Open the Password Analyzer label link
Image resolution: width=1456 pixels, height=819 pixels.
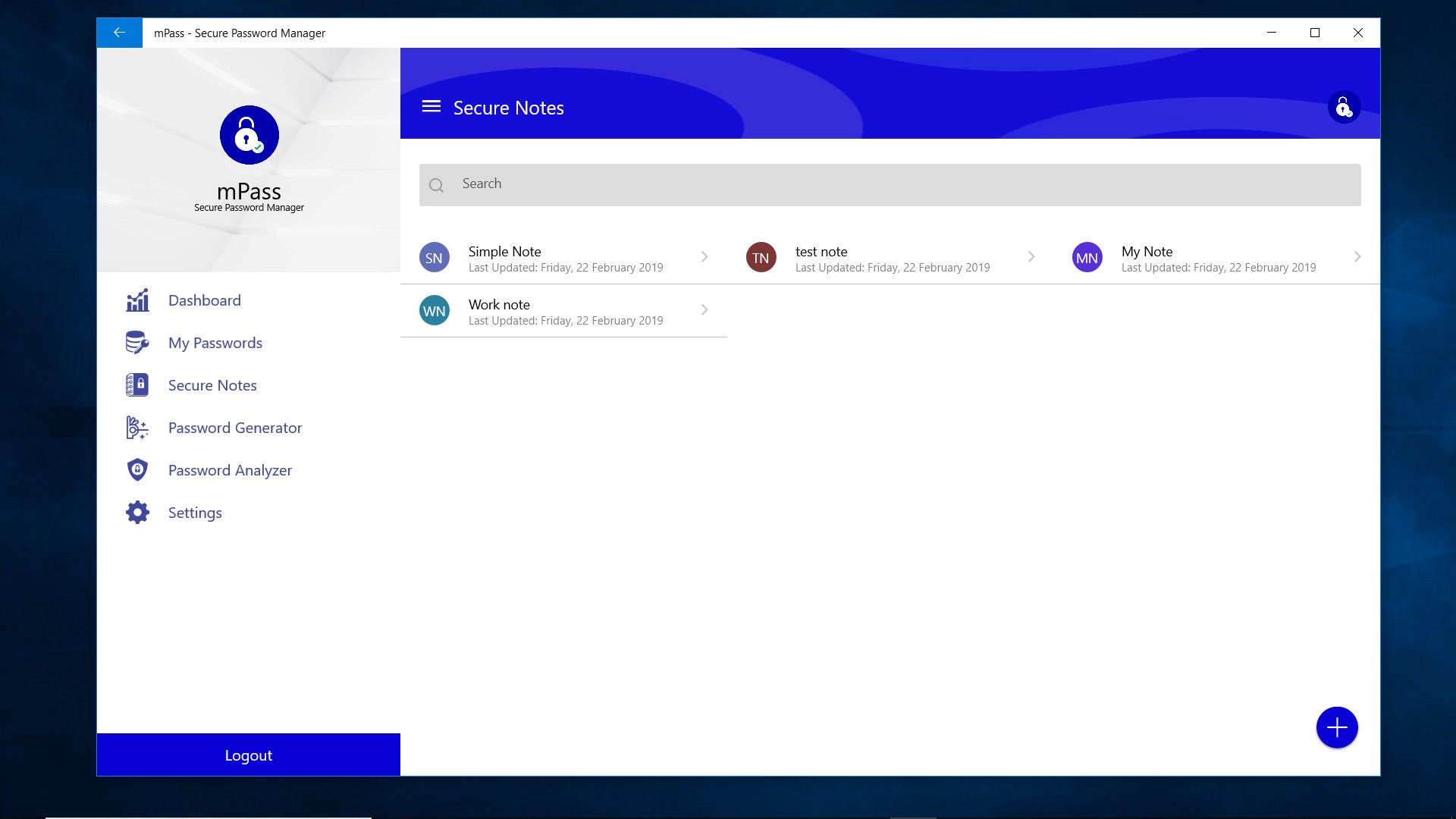click(x=230, y=470)
